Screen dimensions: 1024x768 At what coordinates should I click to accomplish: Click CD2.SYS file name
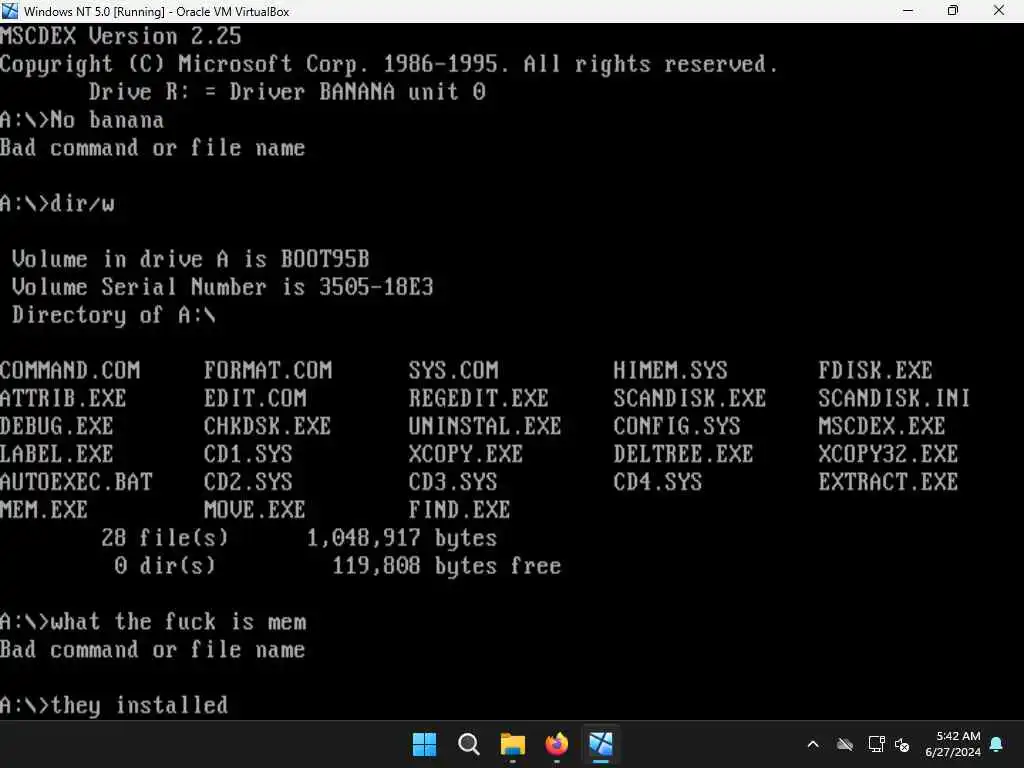click(248, 482)
